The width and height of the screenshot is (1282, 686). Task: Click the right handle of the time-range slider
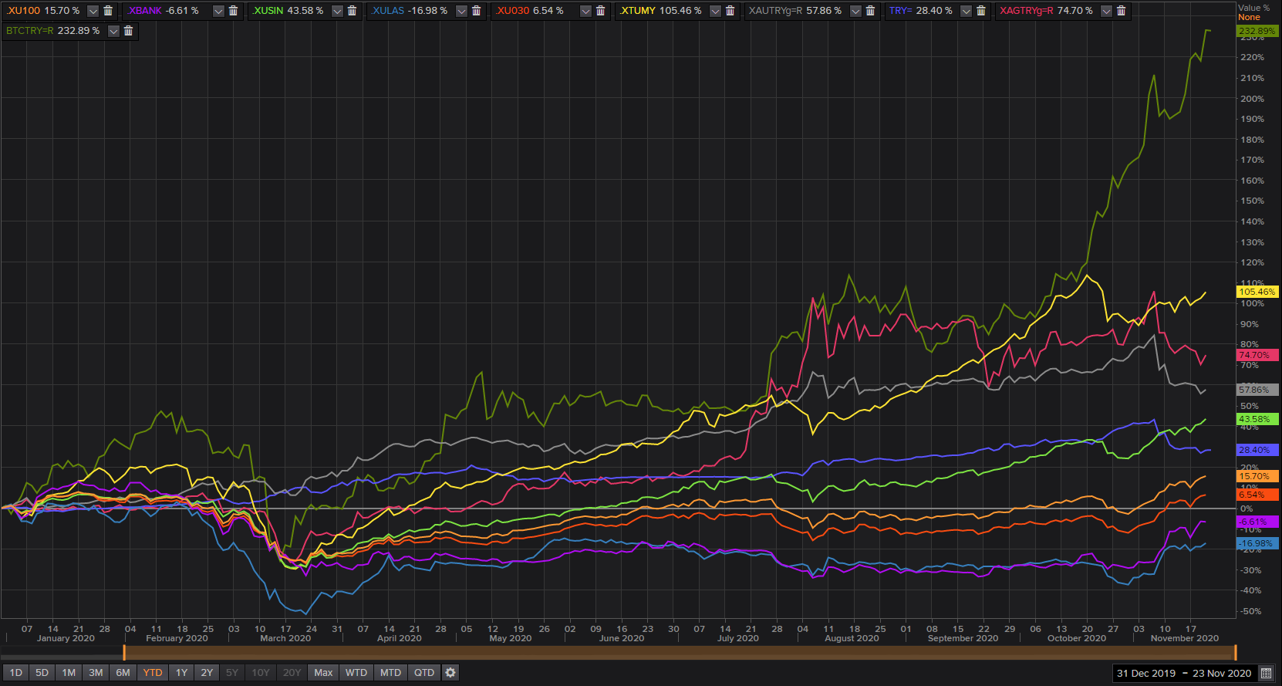pos(1235,652)
